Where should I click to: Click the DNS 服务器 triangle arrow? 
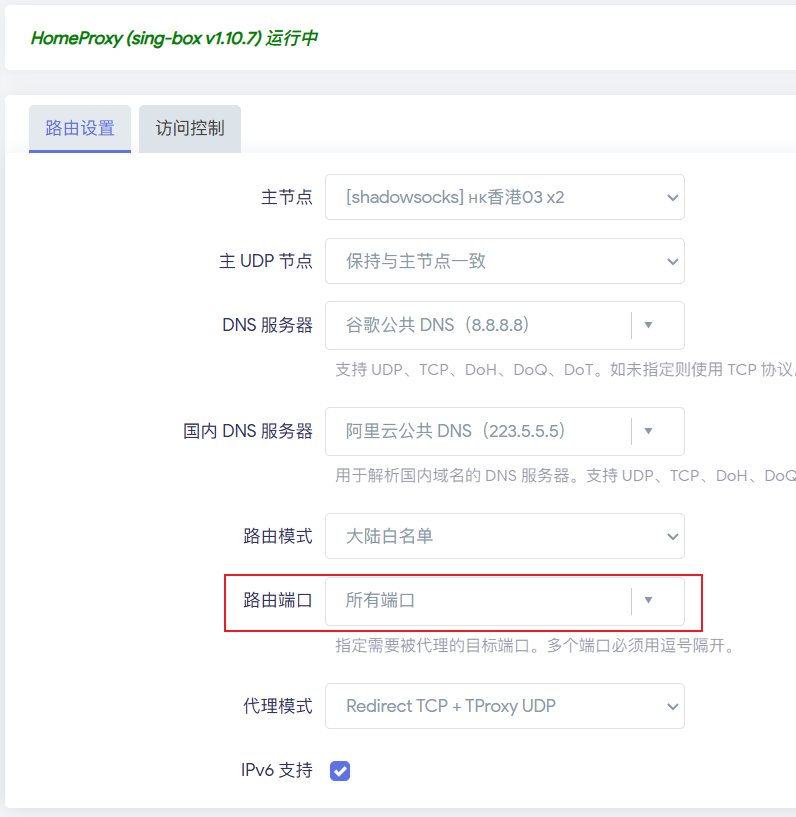click(648, 325)
